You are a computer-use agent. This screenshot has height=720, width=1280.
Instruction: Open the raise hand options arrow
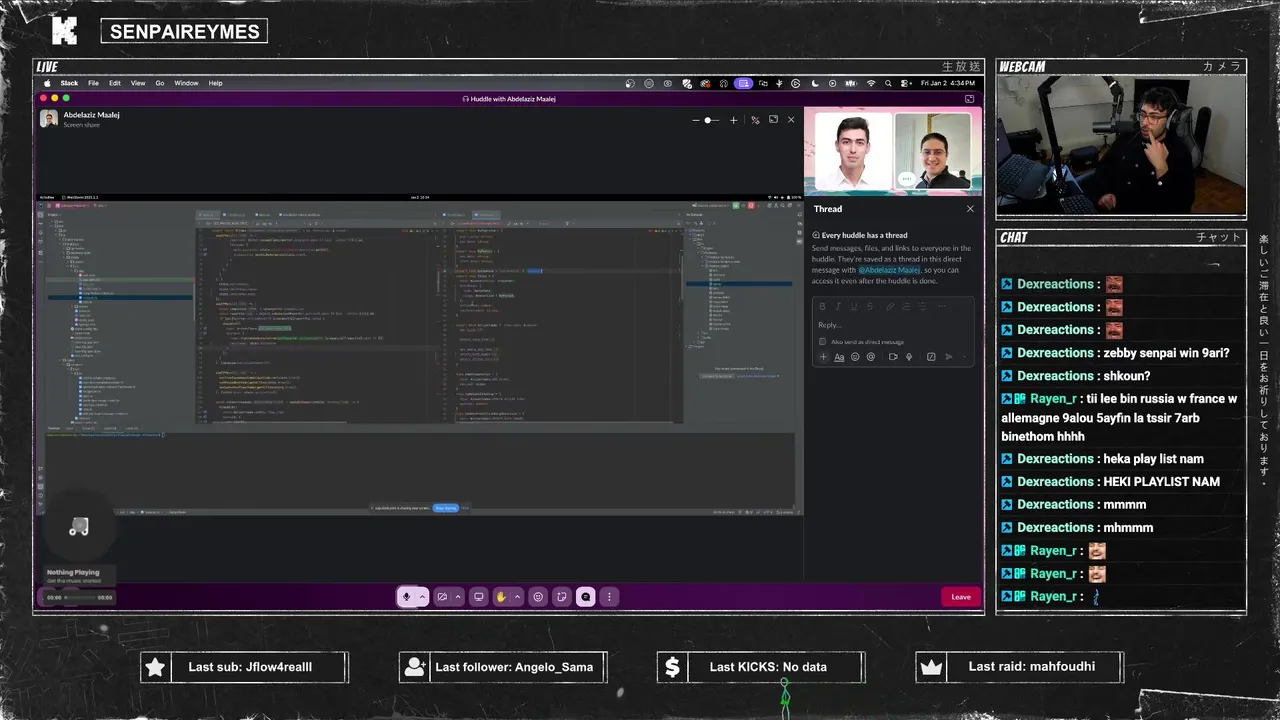click(517, 597)
